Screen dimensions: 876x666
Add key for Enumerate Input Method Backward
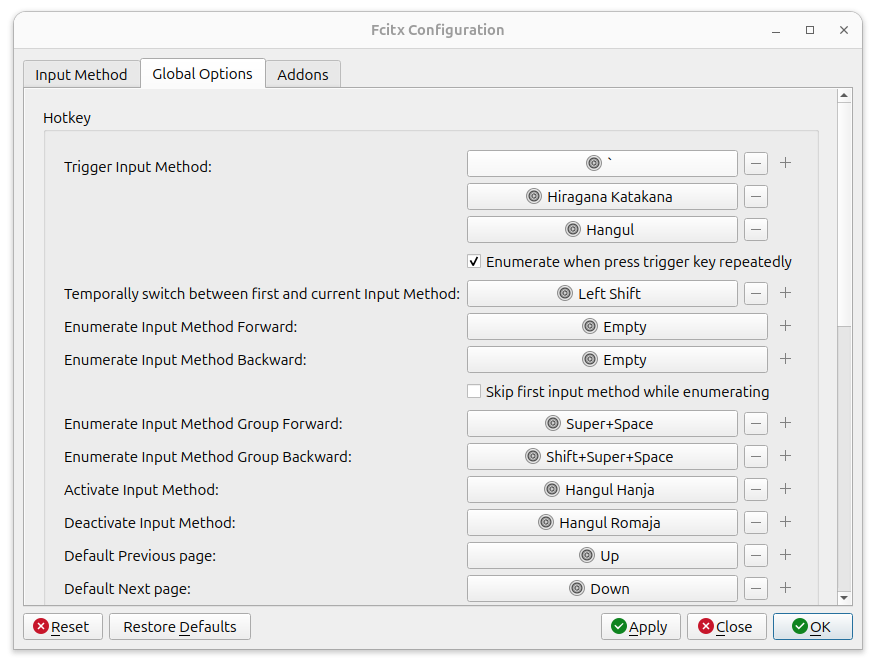click(785, 359)
